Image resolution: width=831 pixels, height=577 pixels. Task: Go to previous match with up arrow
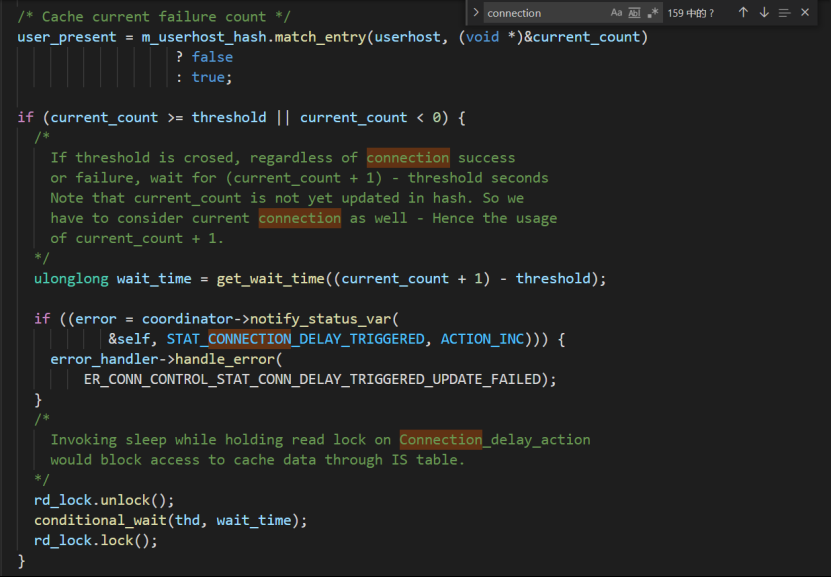coord(743,13)
